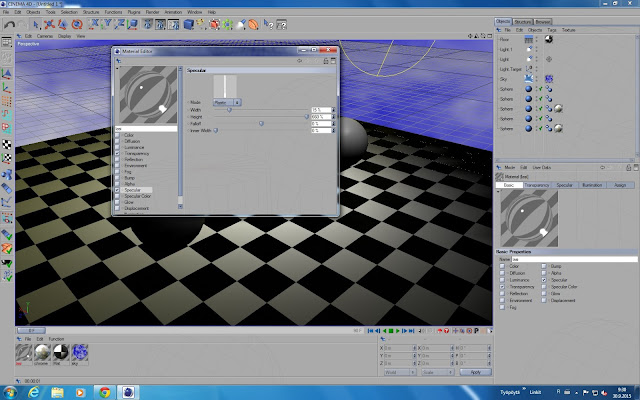Click the Inner Width value stepper
The width and height of the screenshot is (640, 400).
(x=333, y=131)
